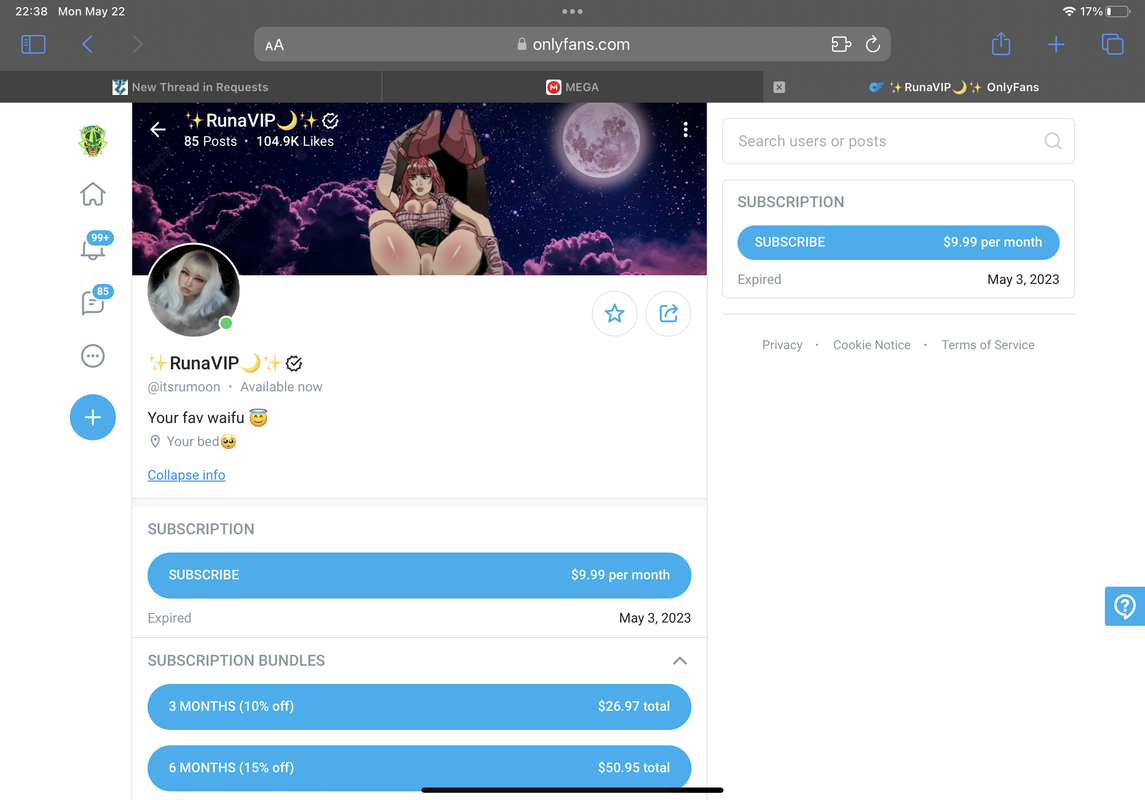Open the Cookie Notice link
1145x800 pixels.
872,345
